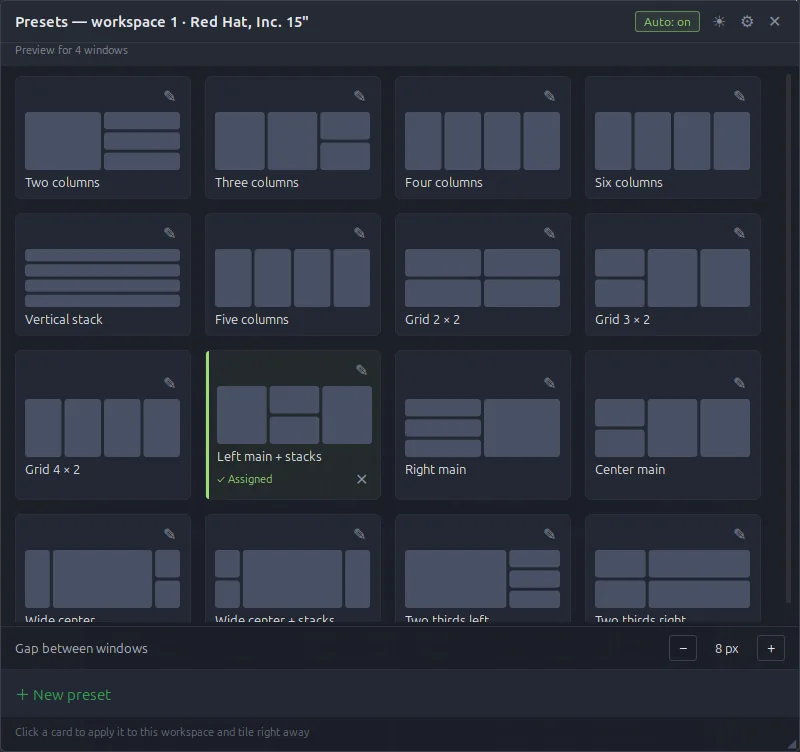The image size is (800, 752).
Task: Edit the Grid 4 × 2 preset
Action: point(169,383)
